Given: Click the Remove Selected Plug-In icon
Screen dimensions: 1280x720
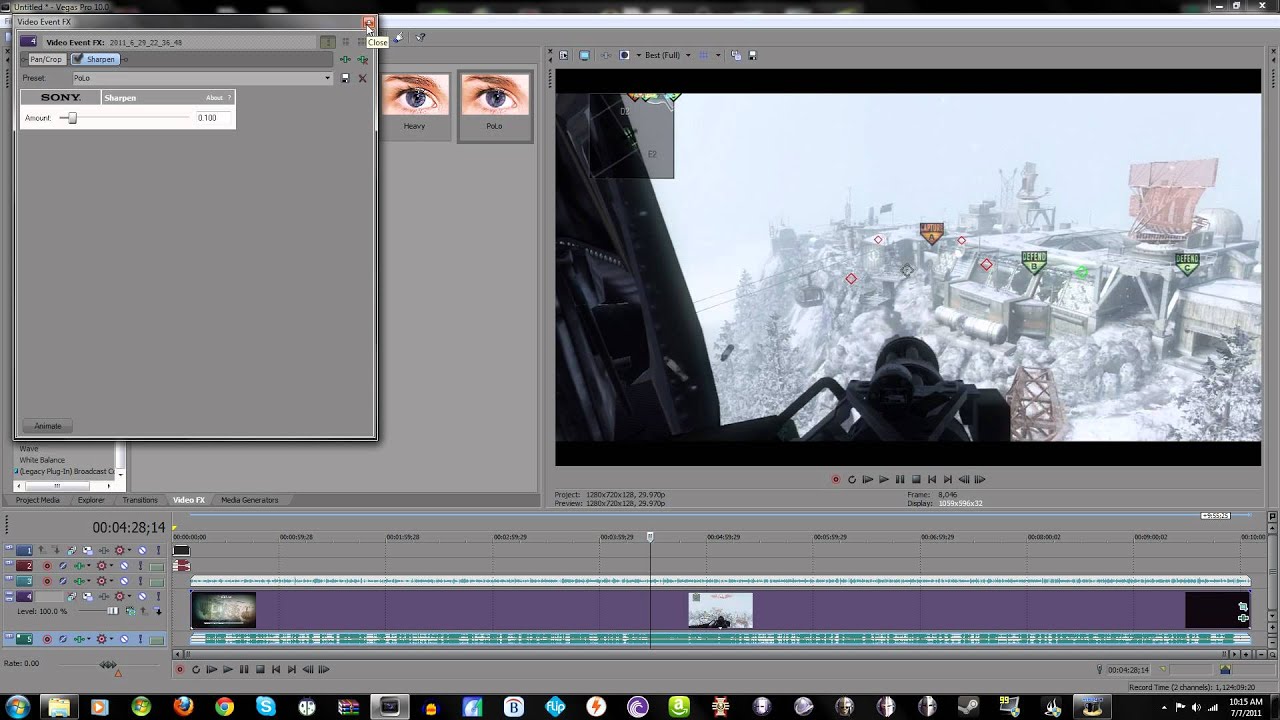Looking at the screenshot, I should click(x=362, y=59).
